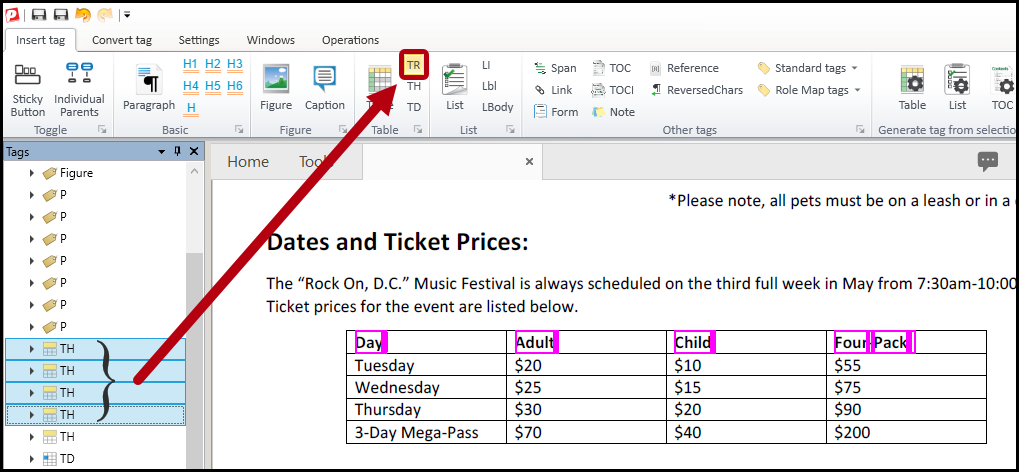The width and height of the screenshot is (1019, 472).
Task: Expand the Figure tag in Tags tree
Action: tap(31, 173)
